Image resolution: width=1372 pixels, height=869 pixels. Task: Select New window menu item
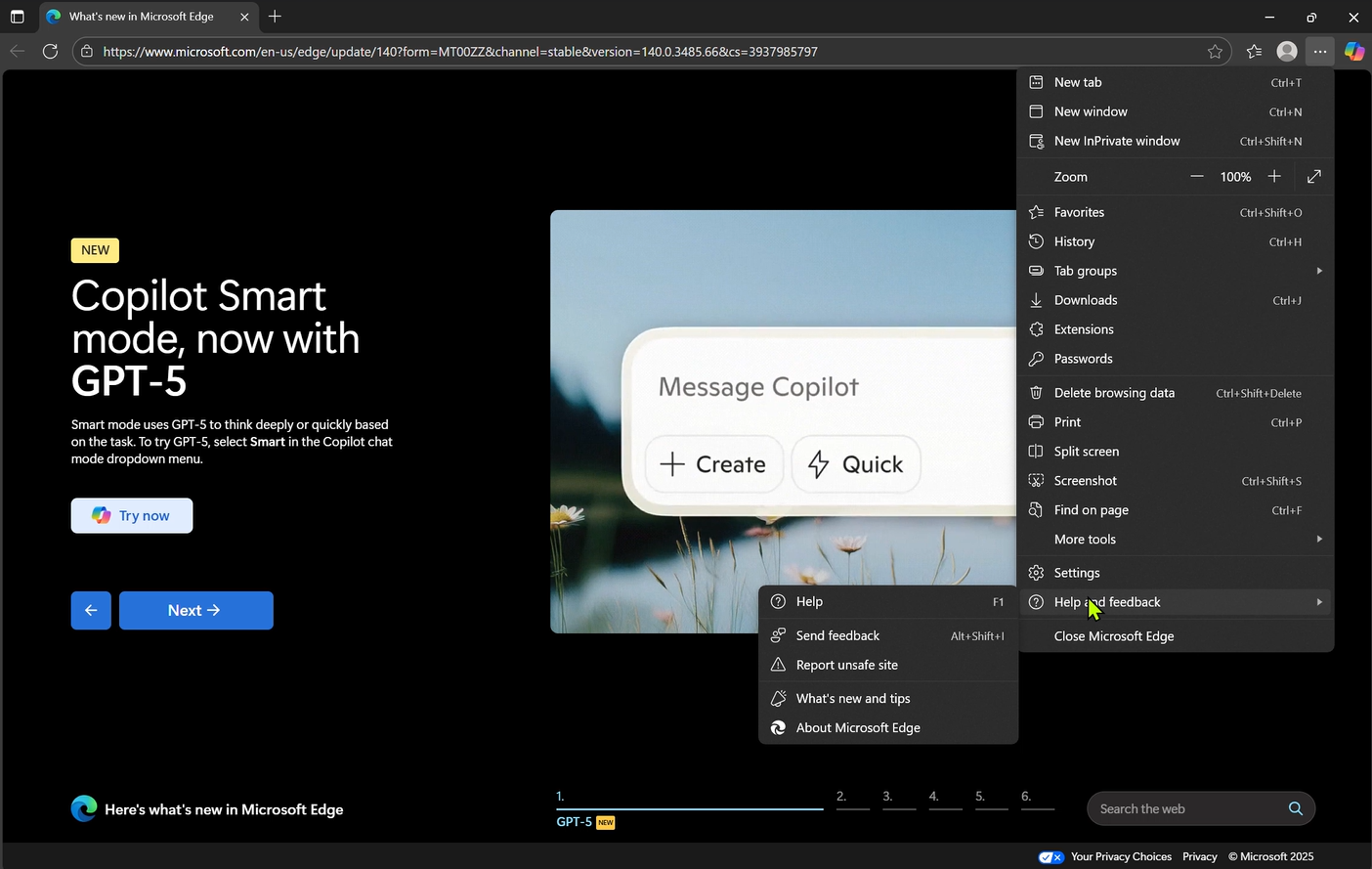click(1175, 111)
